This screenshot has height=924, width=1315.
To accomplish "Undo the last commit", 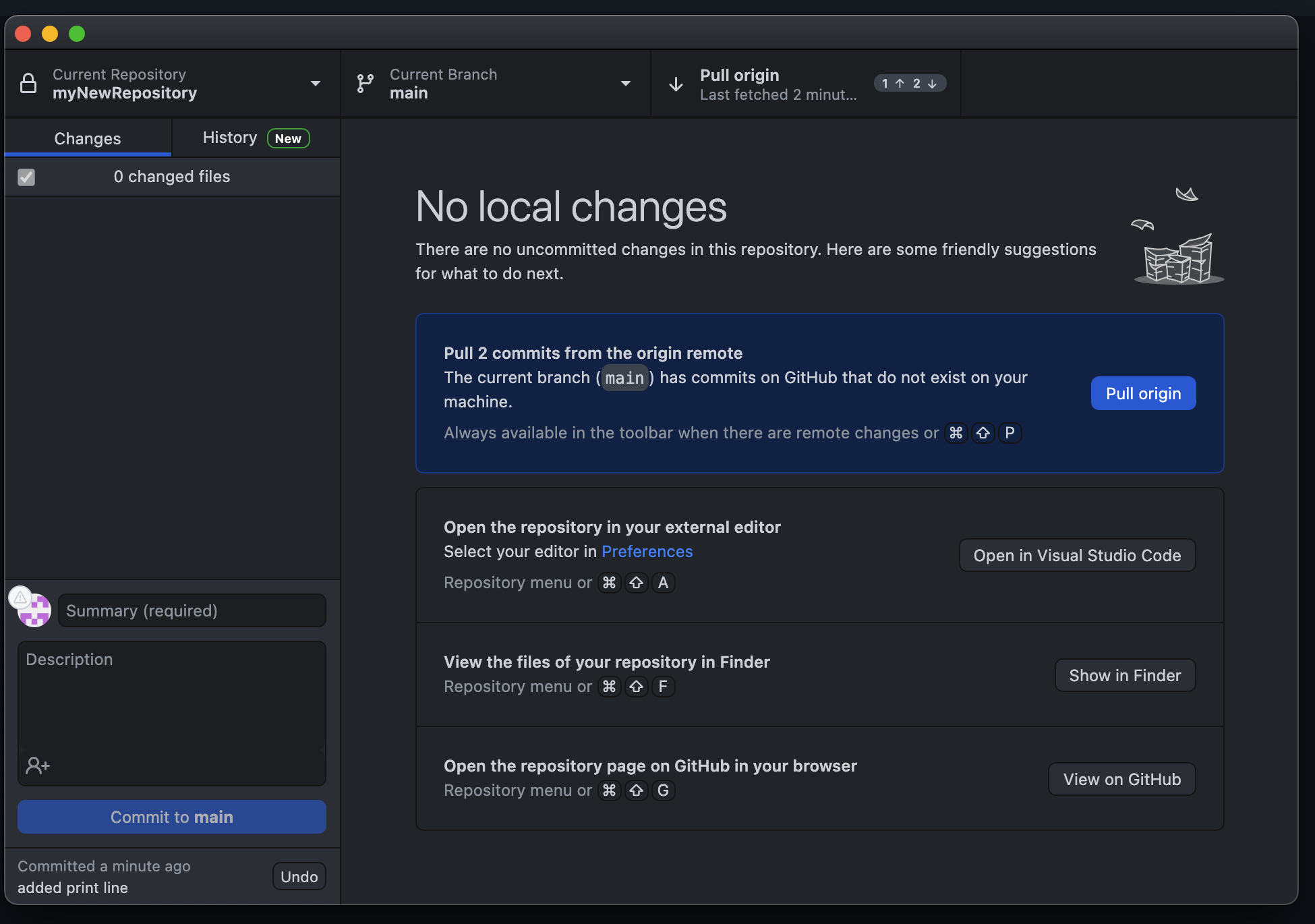I will [299, 876].
